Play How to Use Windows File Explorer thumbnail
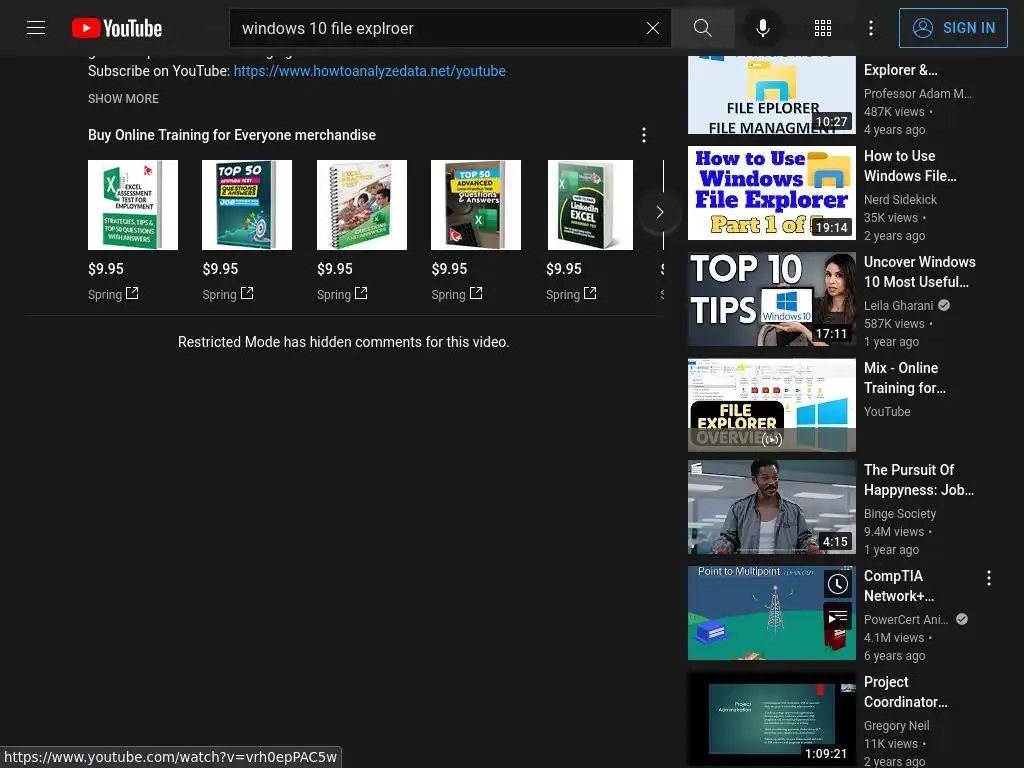Viewport: 1024px width, 768px height. [x=772, y=193]
